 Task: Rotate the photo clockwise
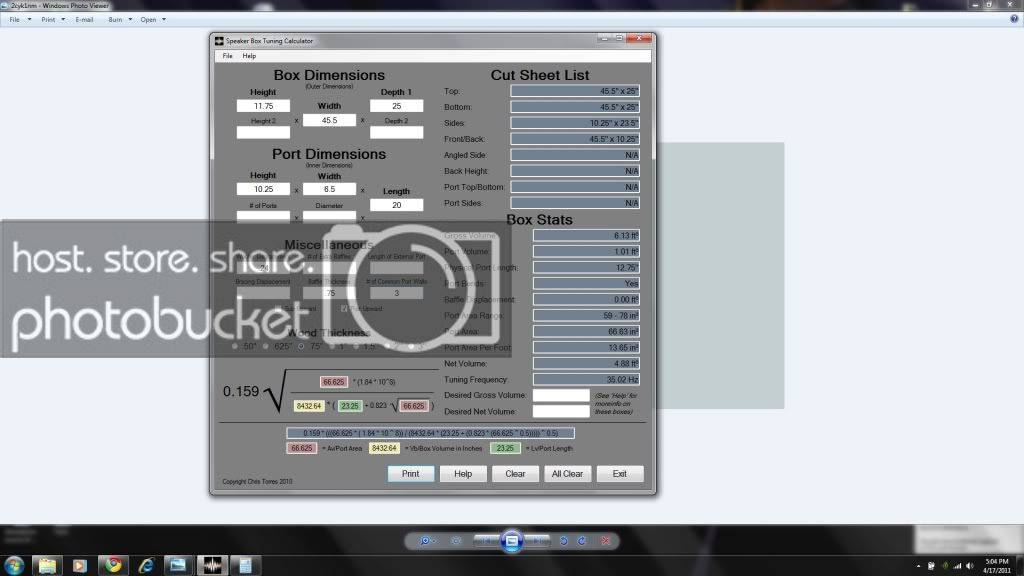coord(582,541)
